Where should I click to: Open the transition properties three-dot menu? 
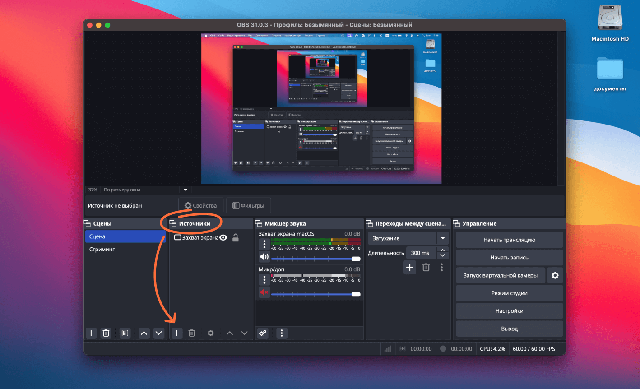pos(442,267)
